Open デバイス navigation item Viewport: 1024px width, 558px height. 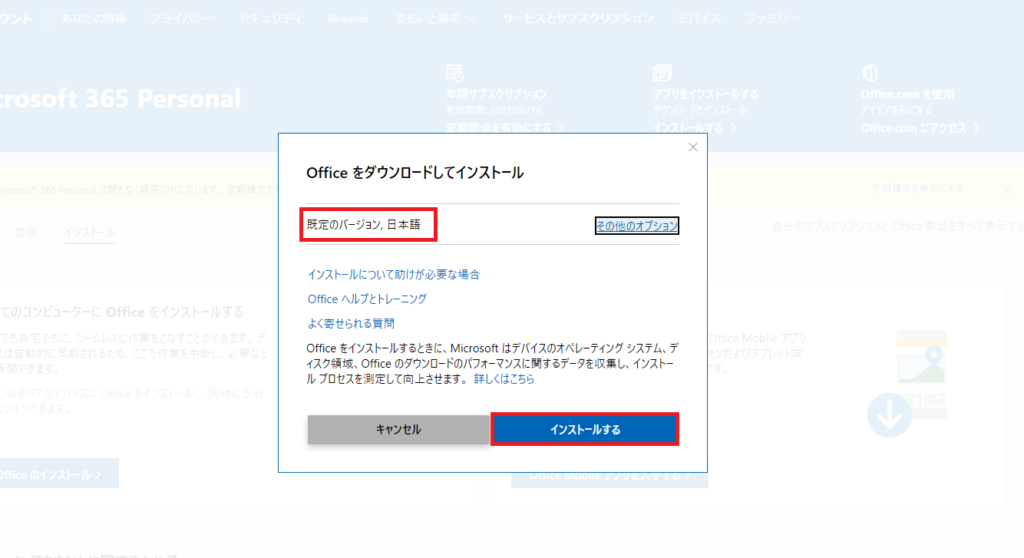tap(699, 18)
